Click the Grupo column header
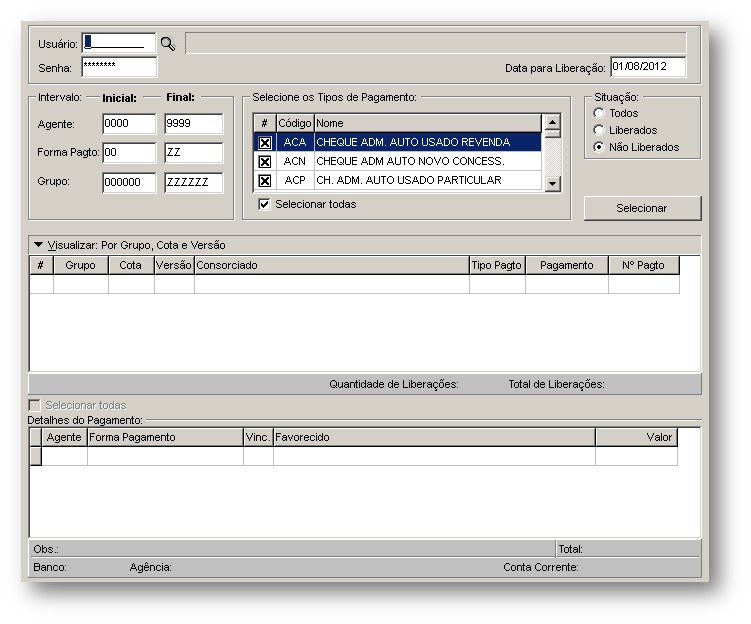Viewport: 751px width, 624px height. 80,265
